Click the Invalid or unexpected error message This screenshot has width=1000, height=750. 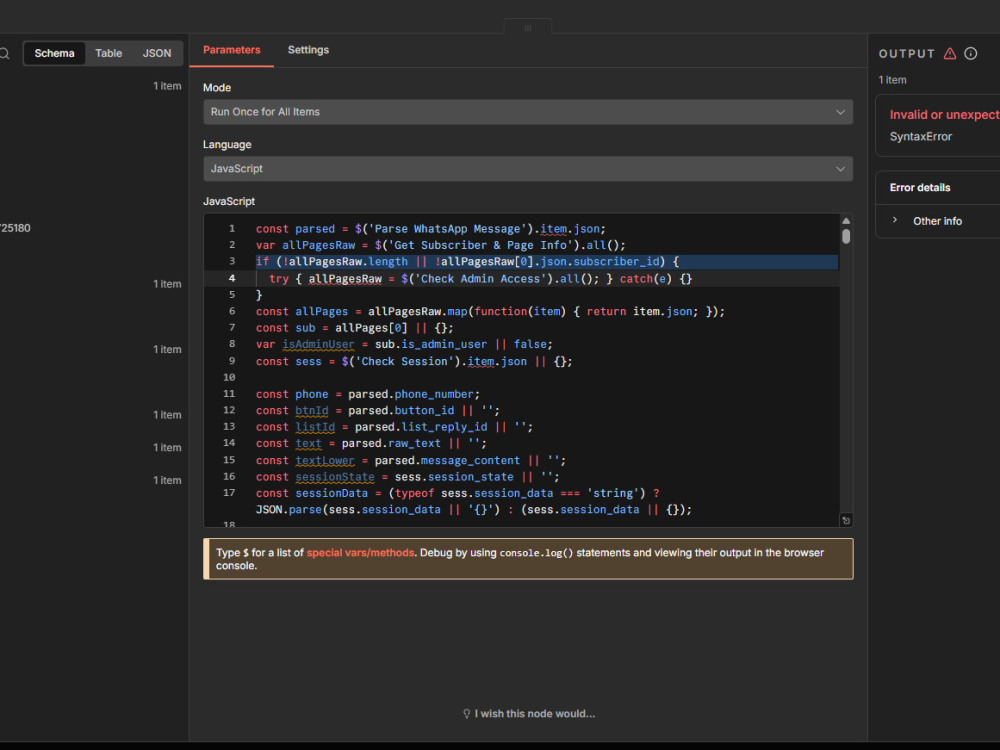(944, 115)
